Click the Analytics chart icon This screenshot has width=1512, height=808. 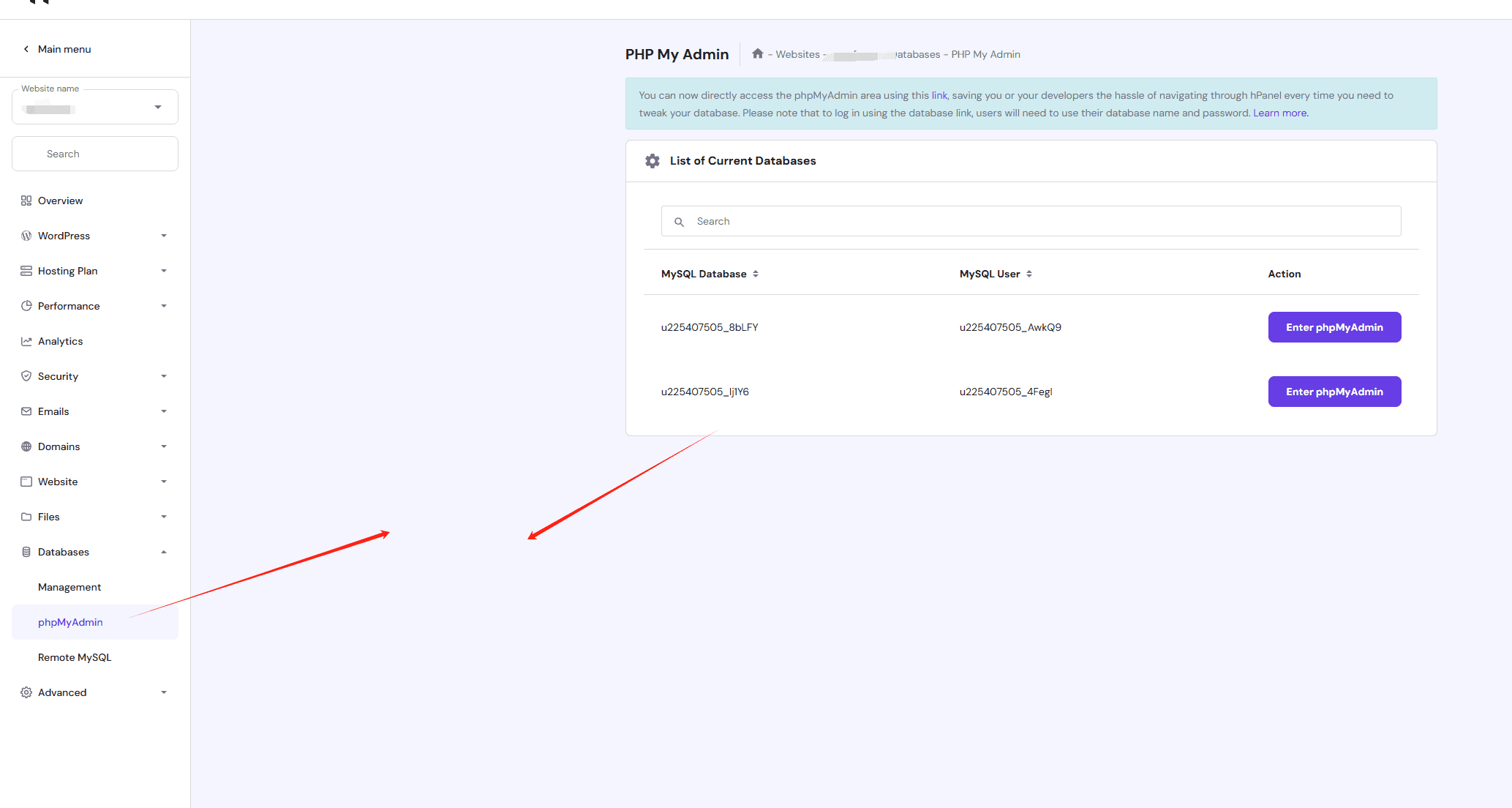click(x=26, y=341)
